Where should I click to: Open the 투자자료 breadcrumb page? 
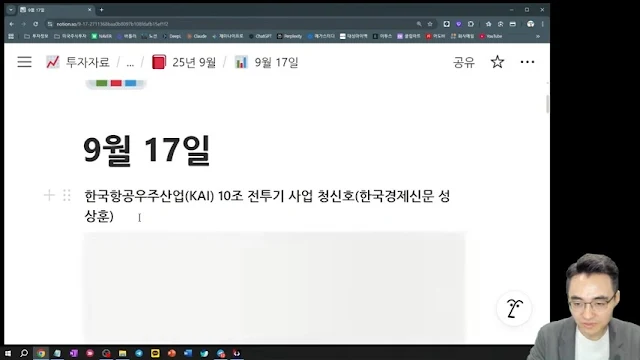[x=78, y=62]
